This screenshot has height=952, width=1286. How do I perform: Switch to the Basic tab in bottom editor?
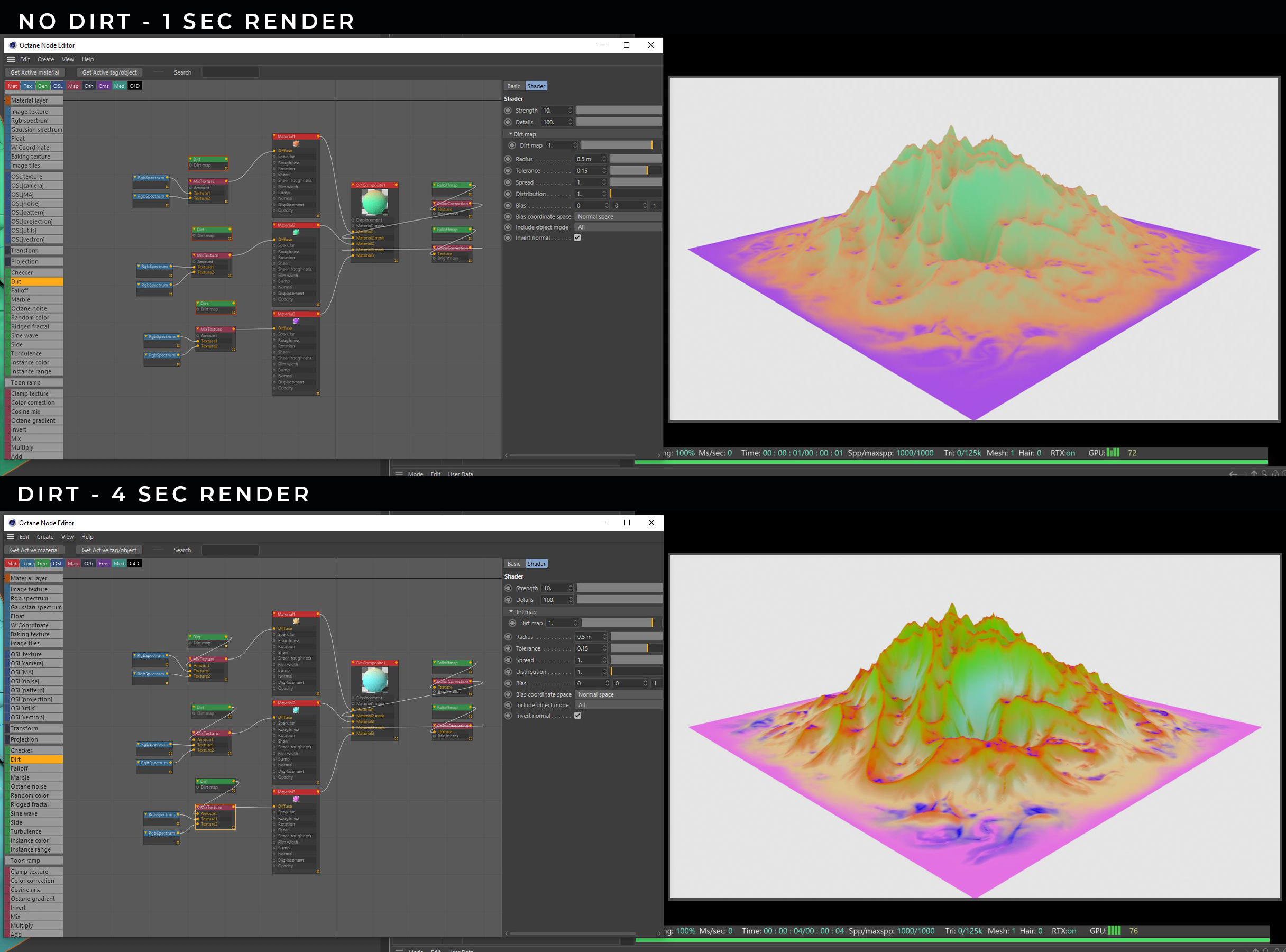(514, 564)
